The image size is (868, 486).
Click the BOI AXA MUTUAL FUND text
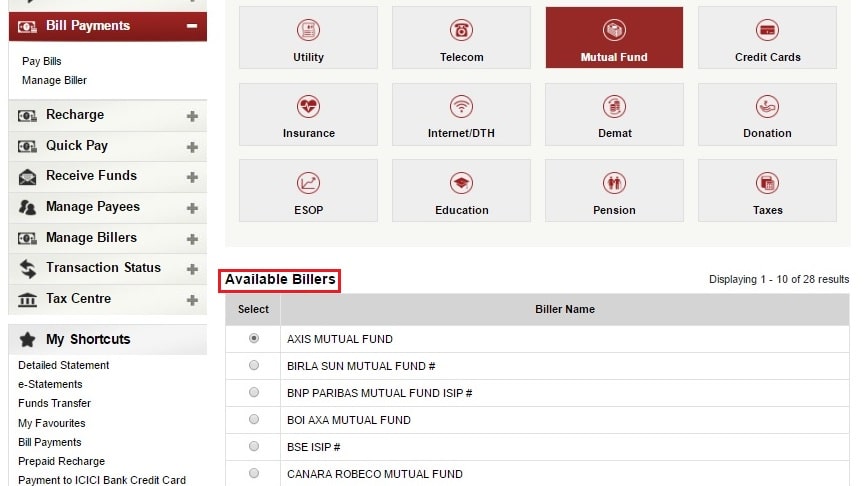(349, 420)
